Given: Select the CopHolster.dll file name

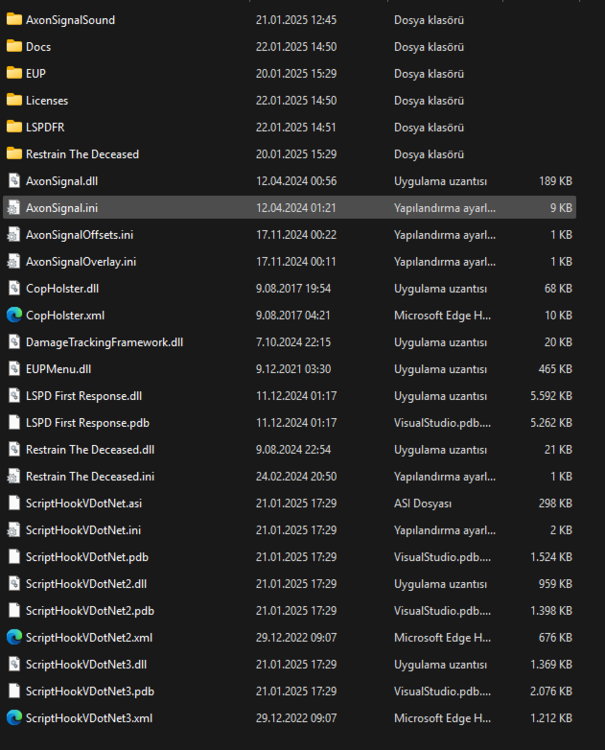Looking at the screenshot, I should 62,288.
